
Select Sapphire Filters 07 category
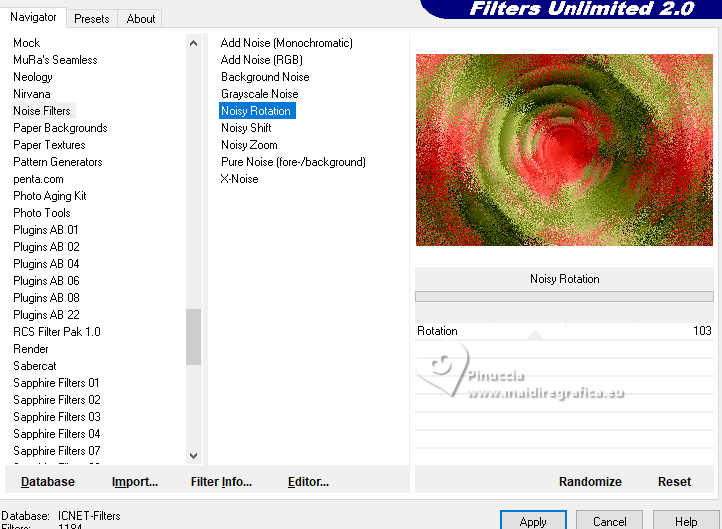(x=57, y=451)
